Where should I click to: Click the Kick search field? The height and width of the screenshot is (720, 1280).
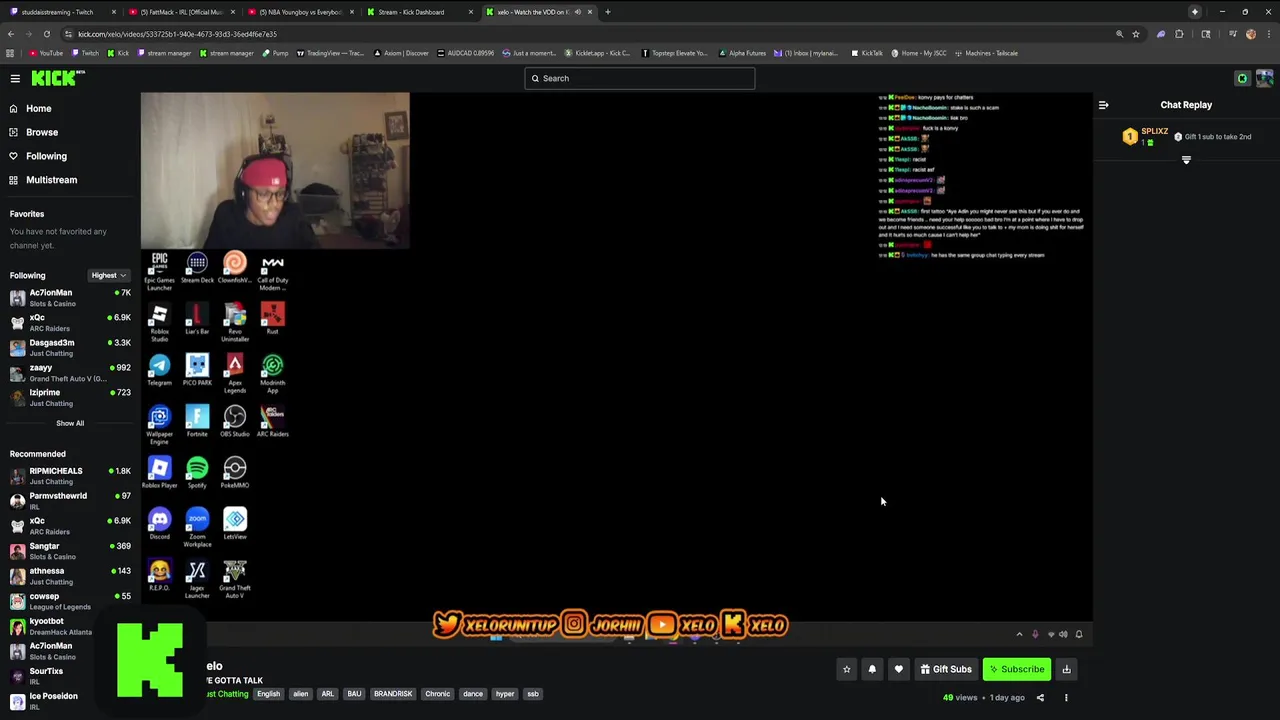click(640, 78)
